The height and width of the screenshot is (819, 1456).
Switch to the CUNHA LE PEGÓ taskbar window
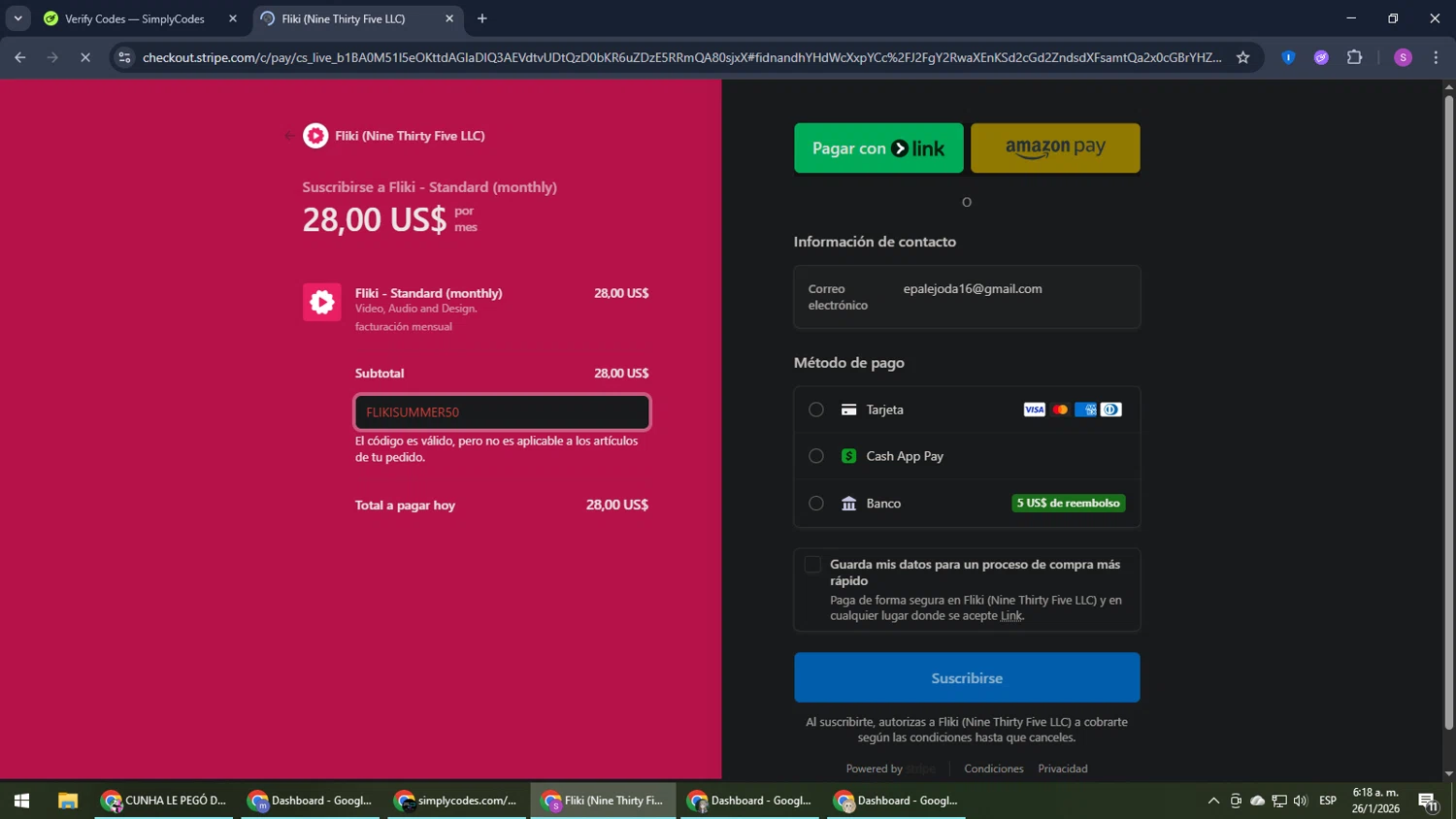coord(164,801)
